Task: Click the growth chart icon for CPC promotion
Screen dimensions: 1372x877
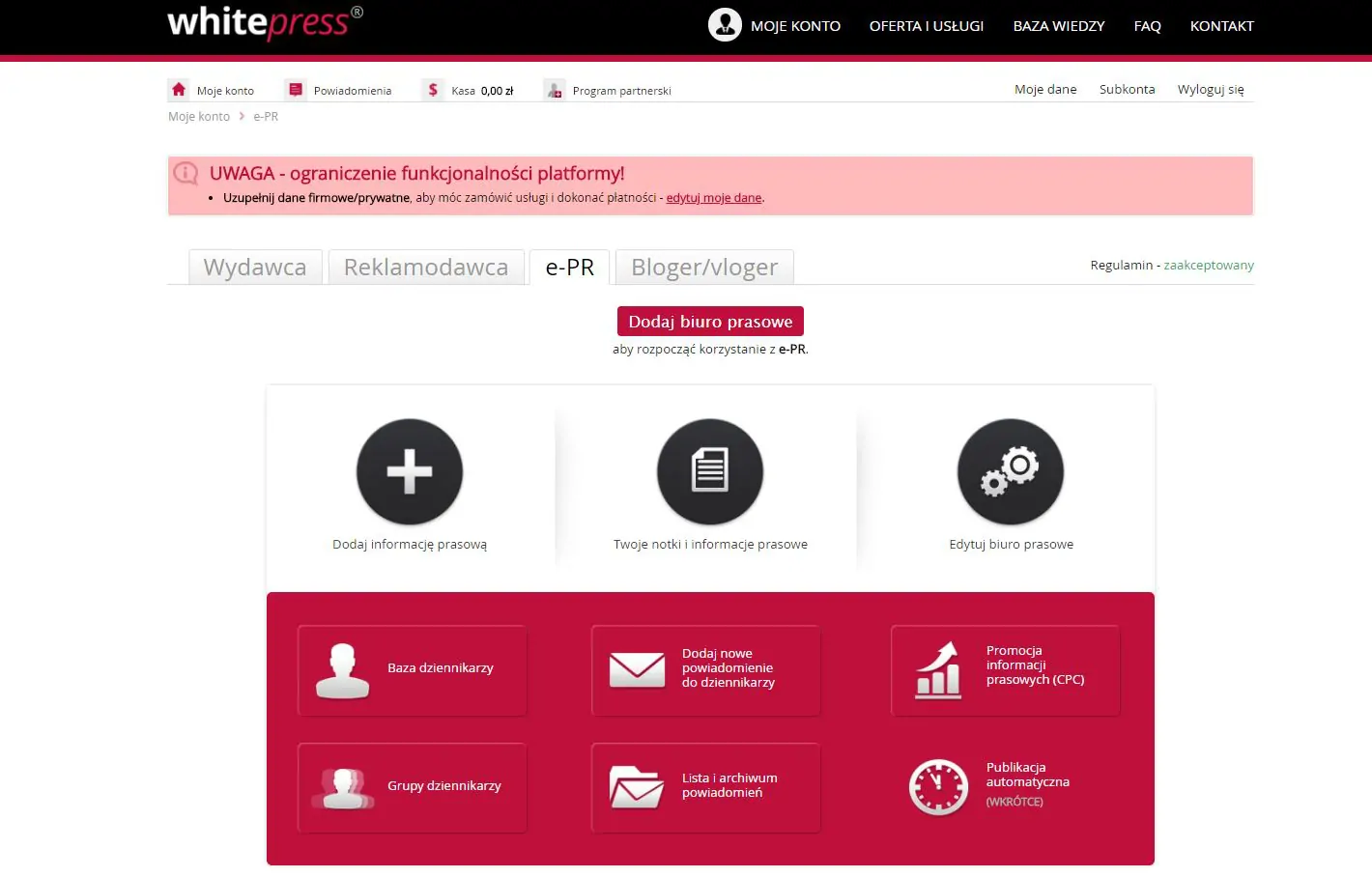Action: pos(939,670)
